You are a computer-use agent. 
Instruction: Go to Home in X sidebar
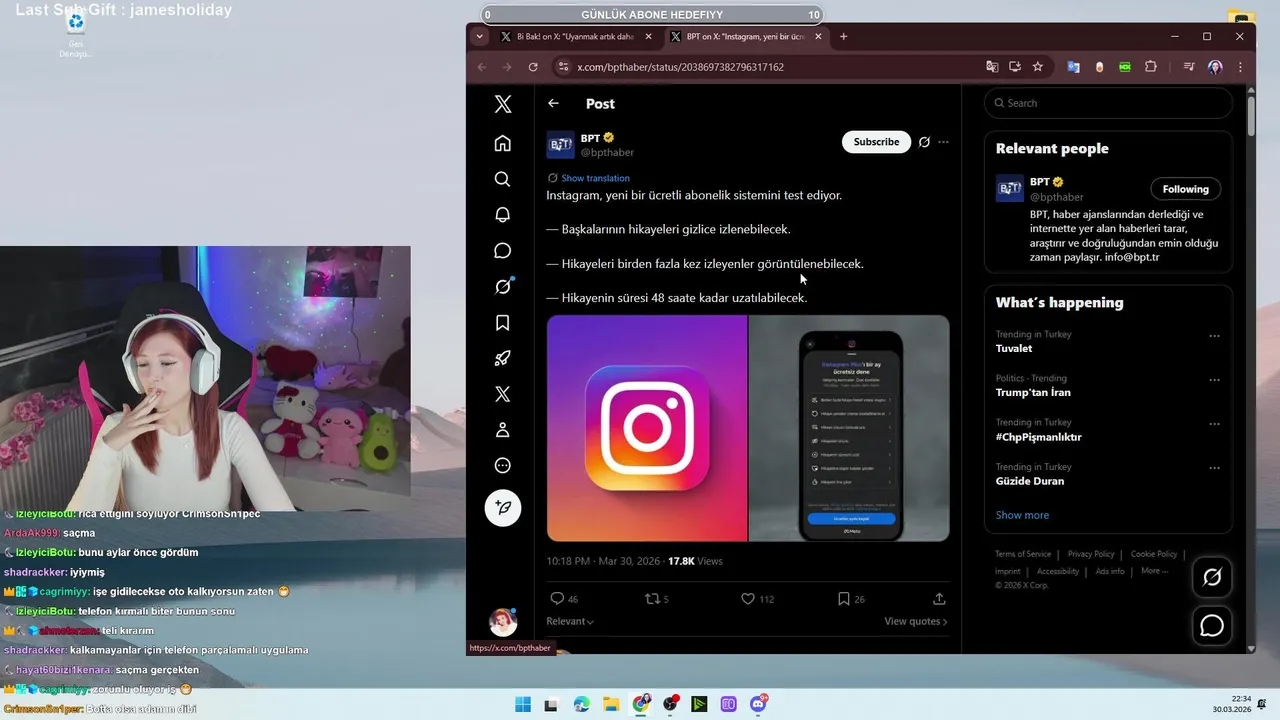click(503, 143)
